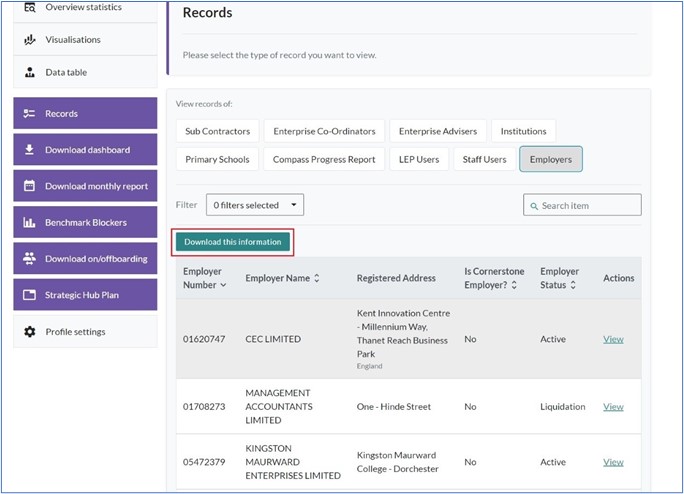Open Download dashboard
684x494 pixels.
coord(85,150)
